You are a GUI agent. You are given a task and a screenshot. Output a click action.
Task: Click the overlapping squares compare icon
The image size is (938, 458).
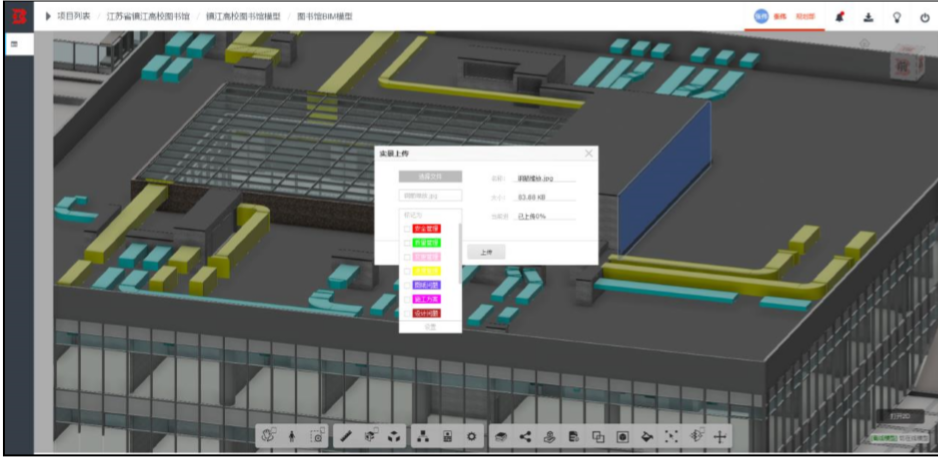598,436
